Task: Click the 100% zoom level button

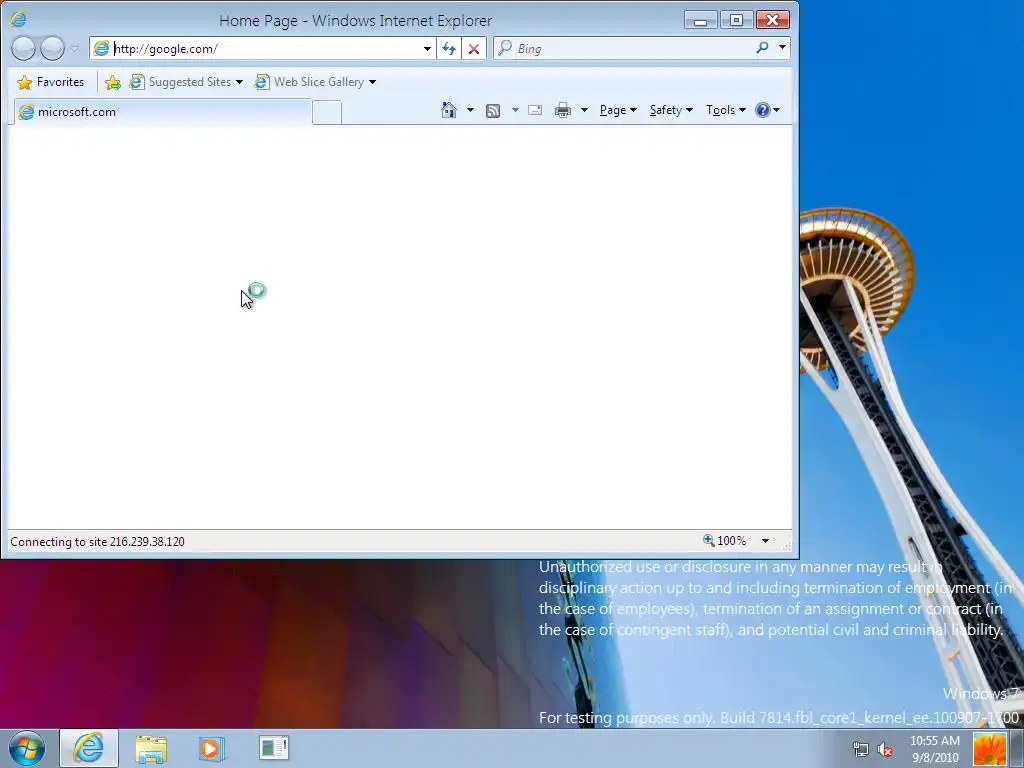Action: click(x=725, y=541)
